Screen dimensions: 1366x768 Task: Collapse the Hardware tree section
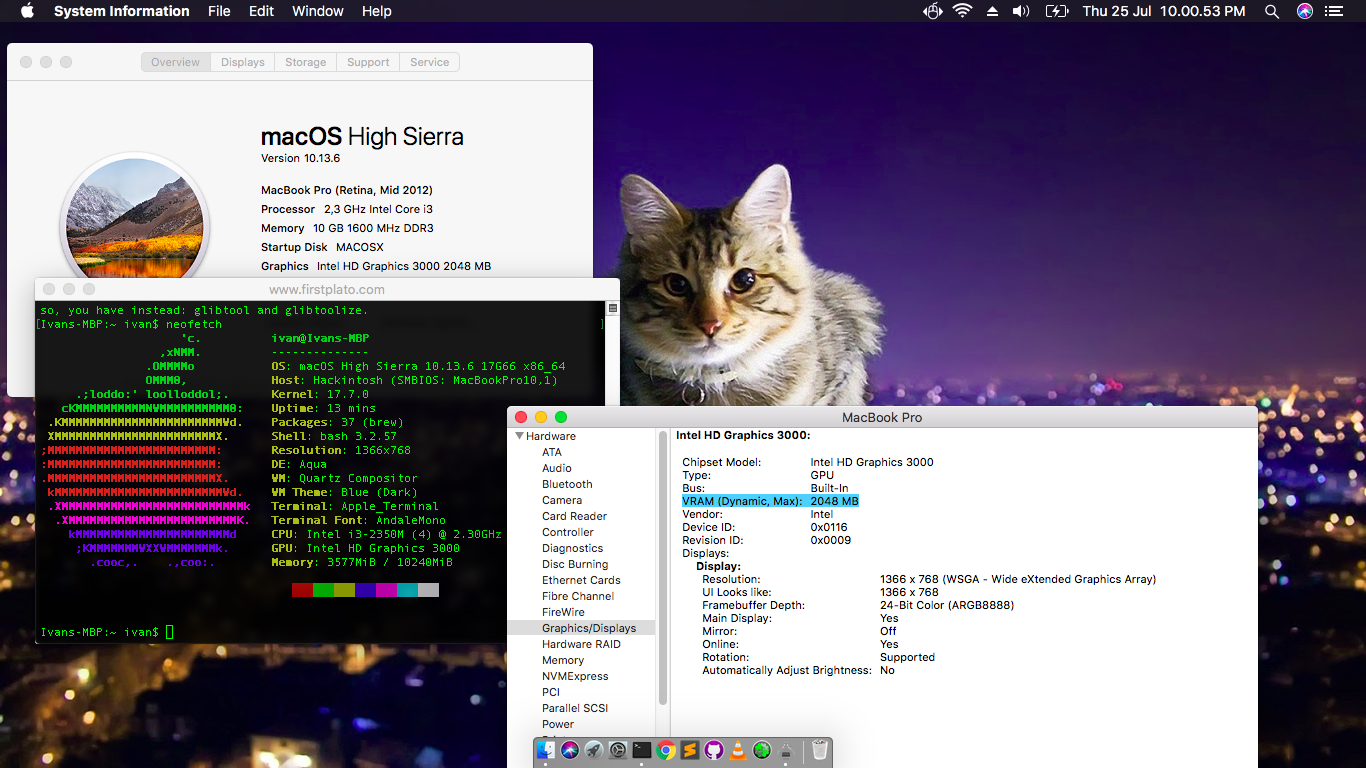520,436
